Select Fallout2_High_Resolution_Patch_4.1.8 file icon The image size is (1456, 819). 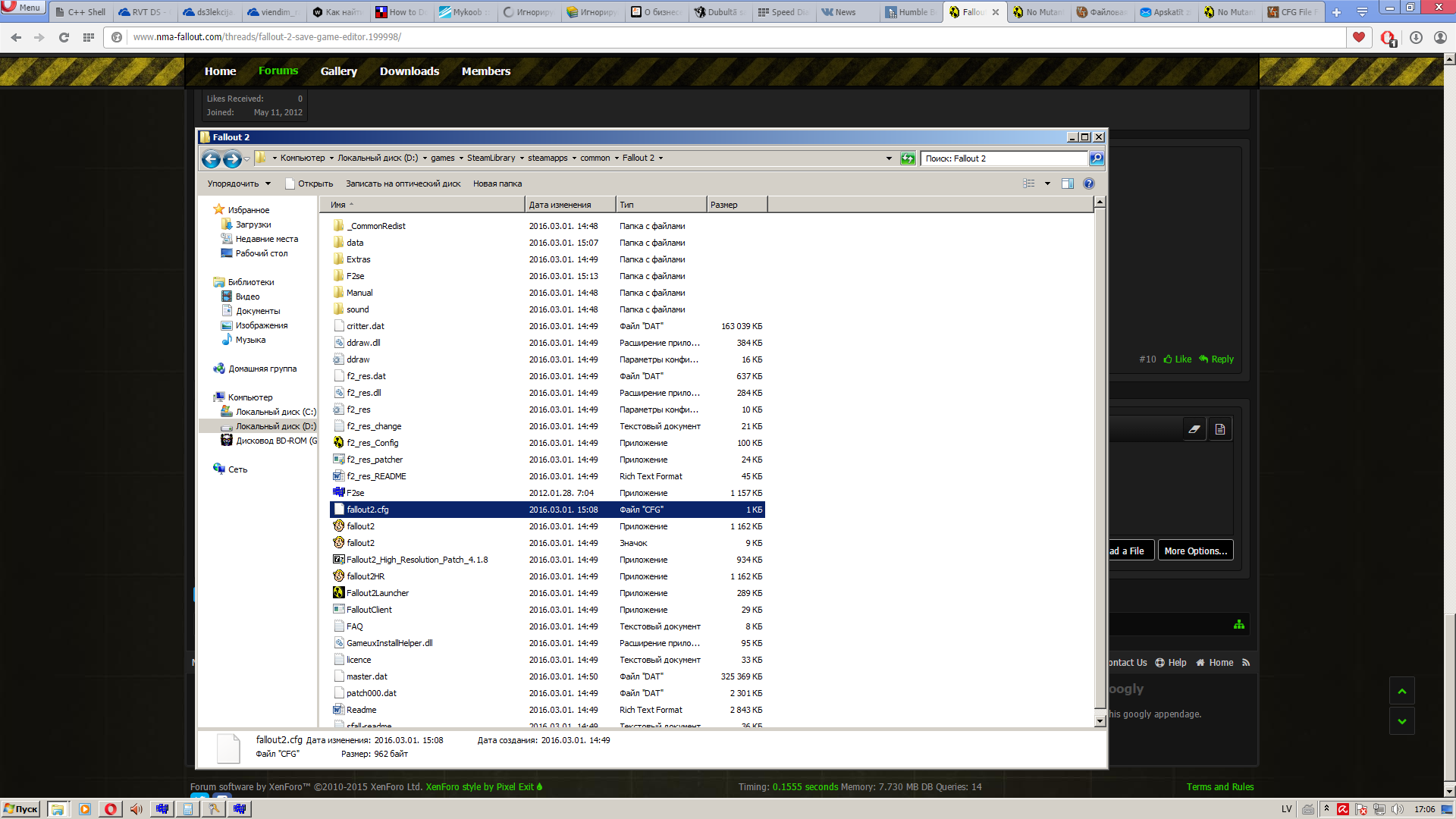tap(339, 560)
